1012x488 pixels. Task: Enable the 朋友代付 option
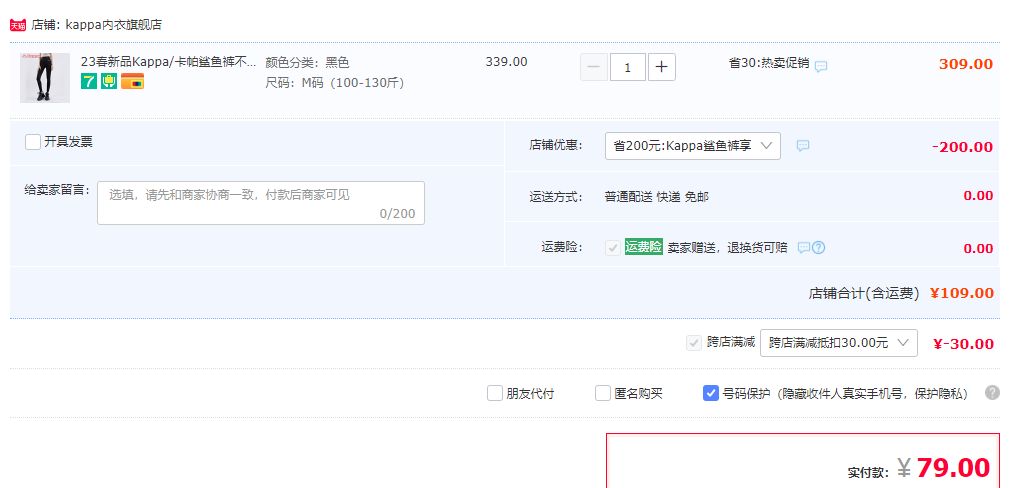click(x=495, y=393)
